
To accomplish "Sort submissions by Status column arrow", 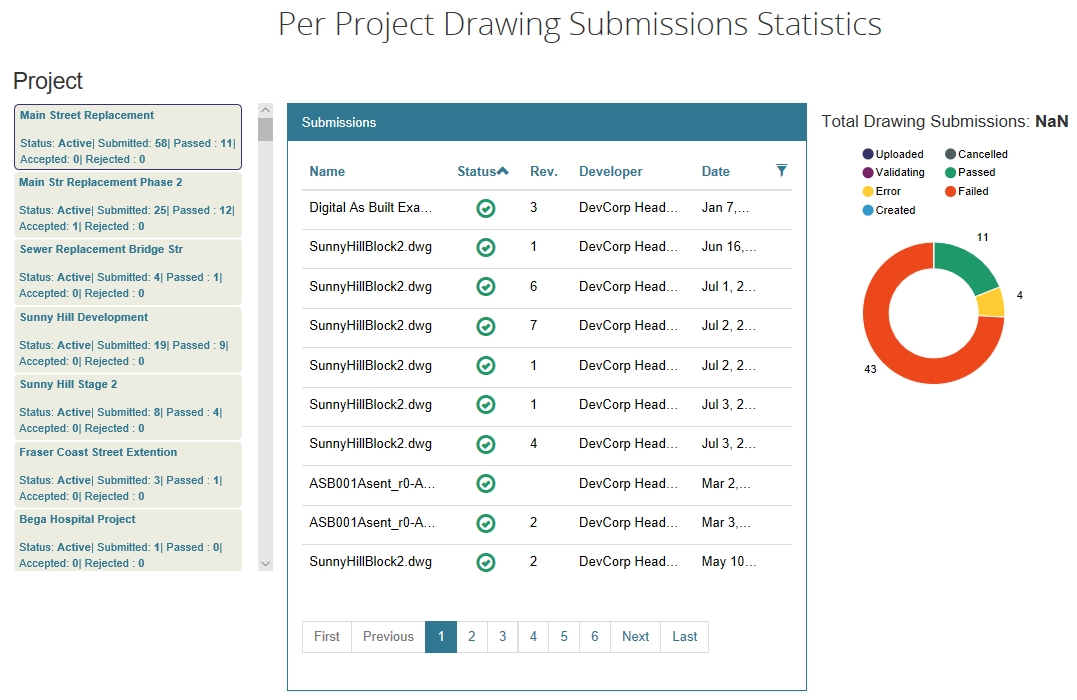I will click(503, 171).
